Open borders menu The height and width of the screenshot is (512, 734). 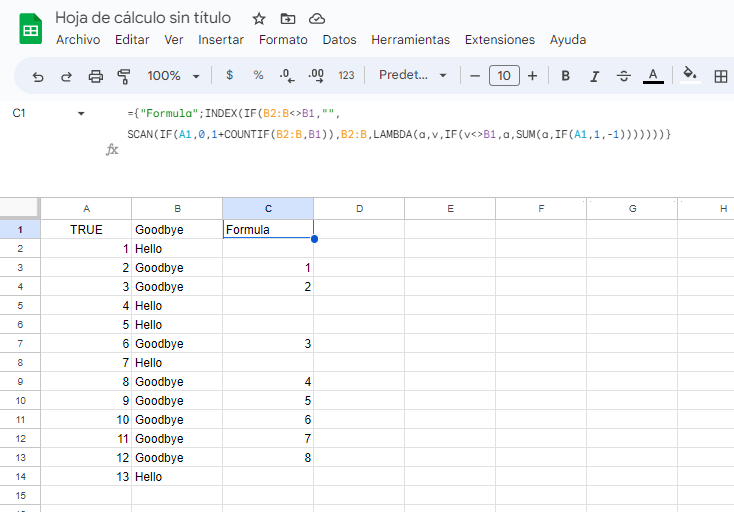pyautogui.click(x=721, y=76)
